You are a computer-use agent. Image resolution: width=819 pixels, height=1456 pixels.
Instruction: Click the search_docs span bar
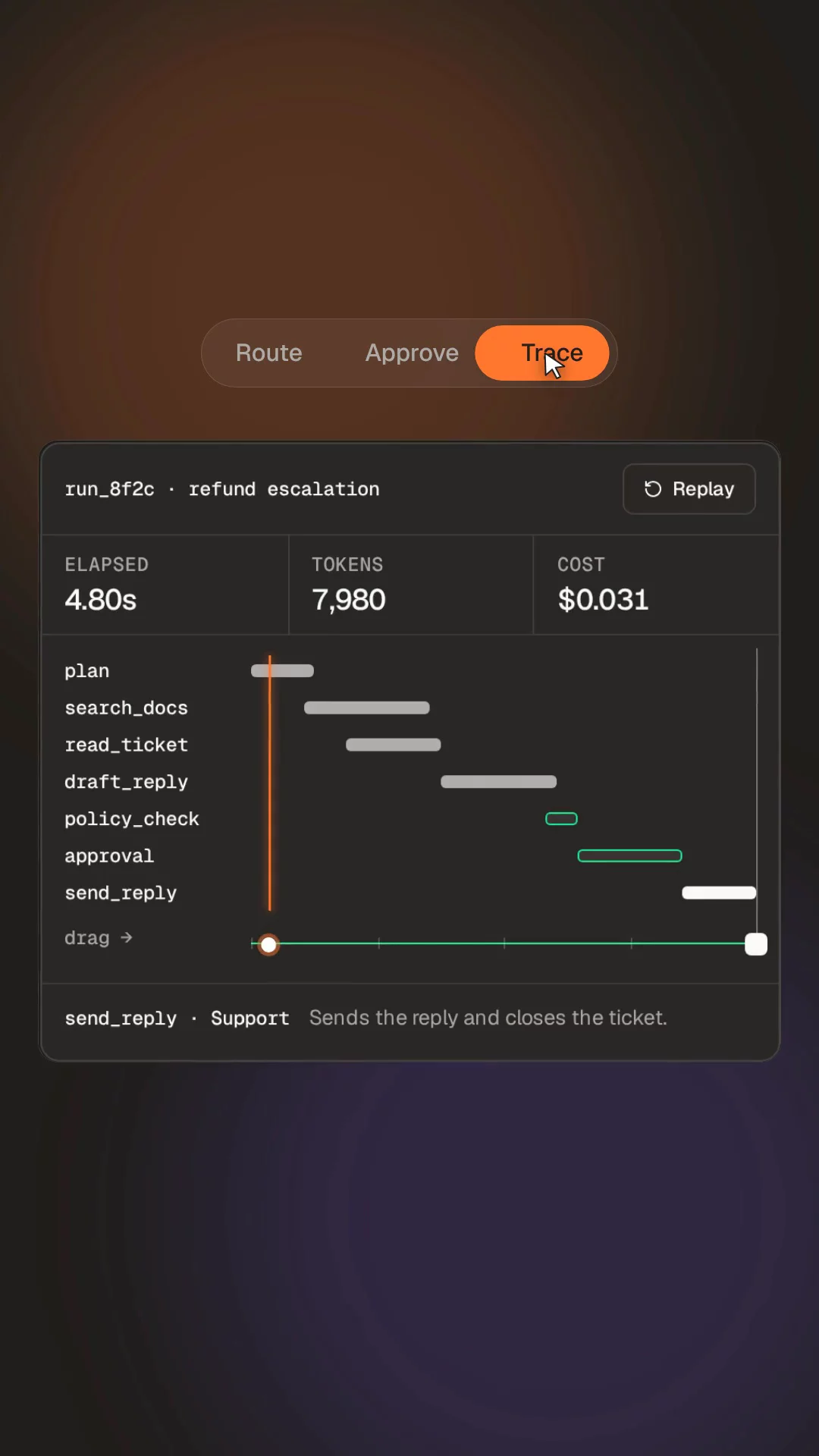tap(367, 708)
